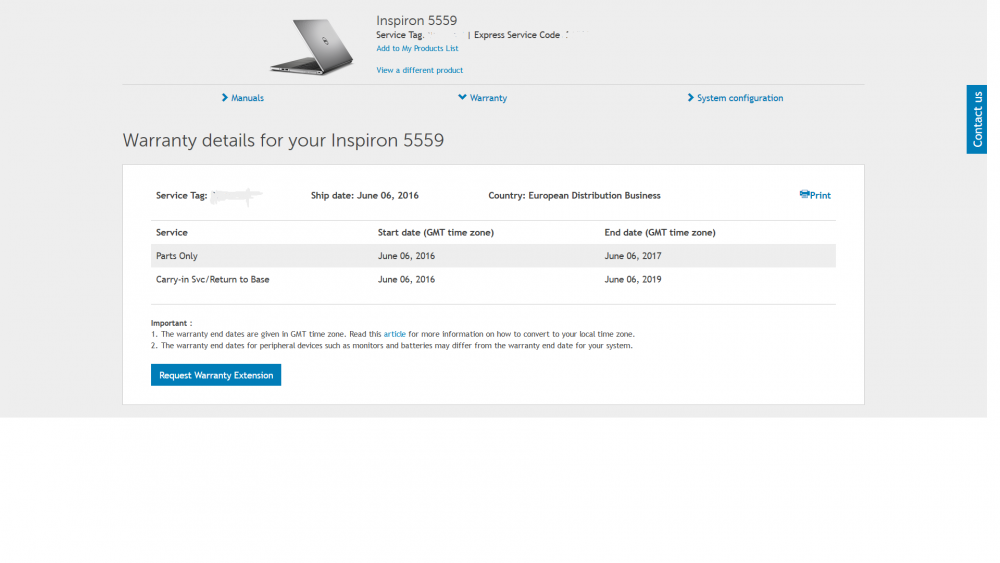1000x563 pixels.
Task: Click Carry-in Svc/Return to Base row
Action: pos(493,279)
